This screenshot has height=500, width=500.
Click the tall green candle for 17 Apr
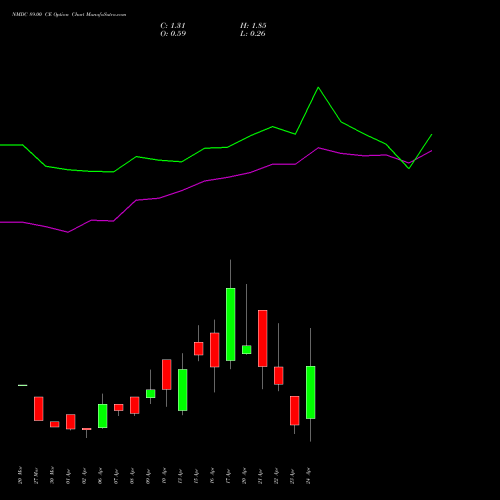click(x=231, y=324)
